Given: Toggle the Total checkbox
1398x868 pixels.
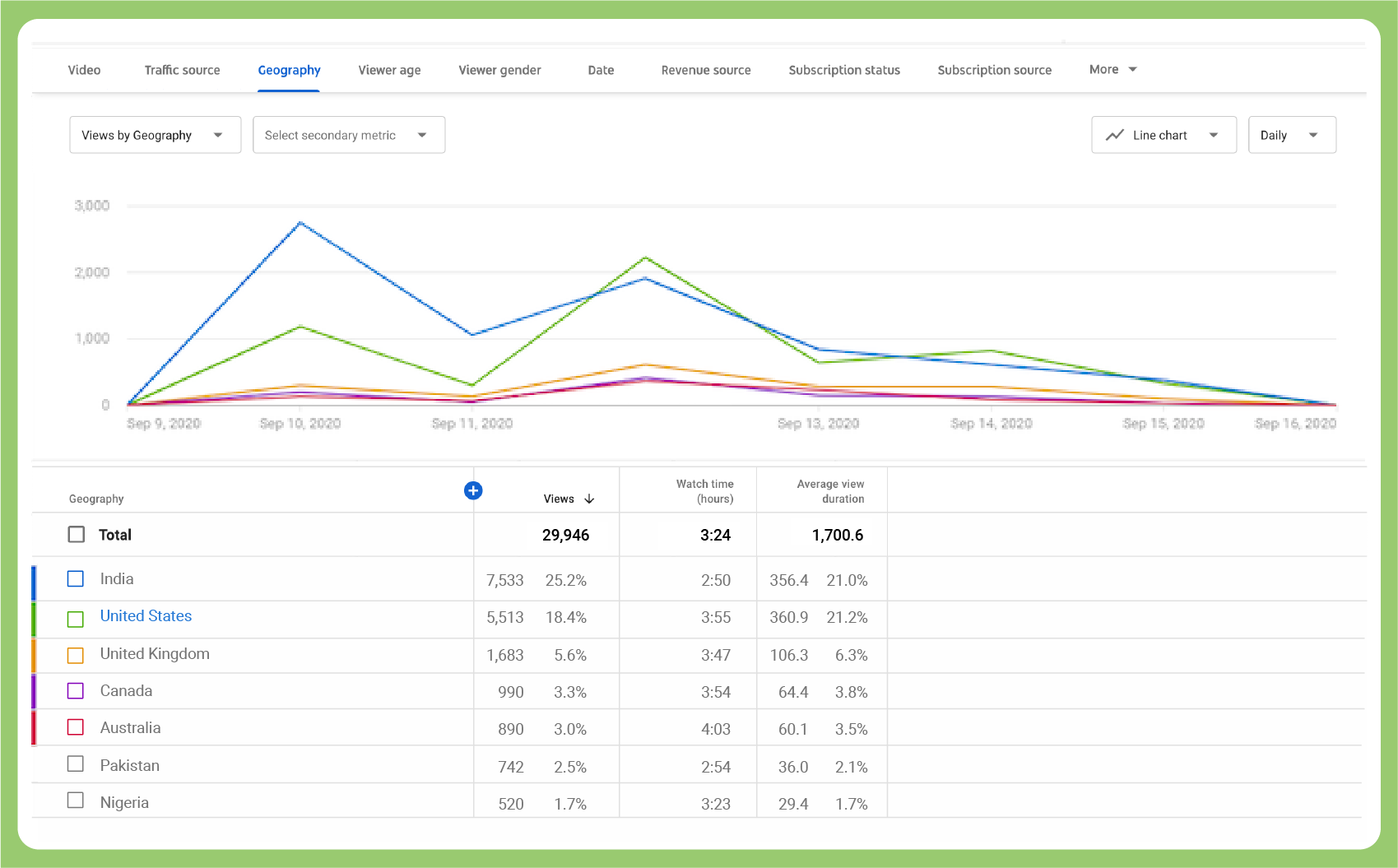Looking at the screenshot, I should pyautogui.click(x=77, y=534).
